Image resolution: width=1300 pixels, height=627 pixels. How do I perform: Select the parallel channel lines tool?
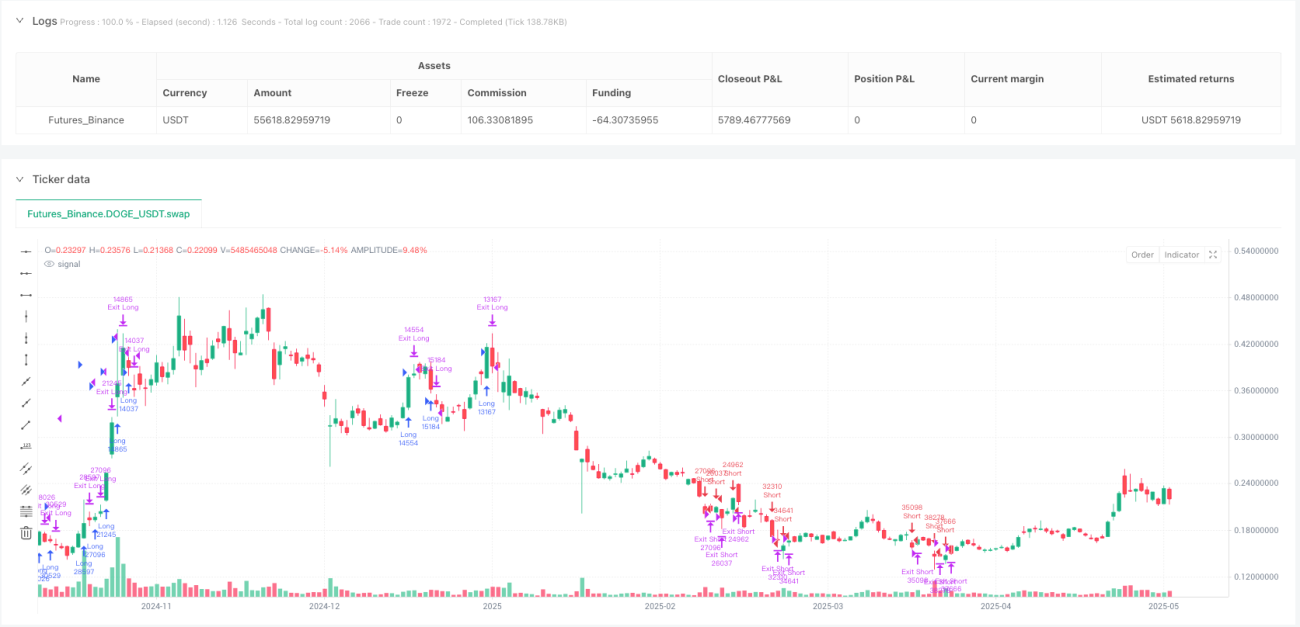[26, 467]
